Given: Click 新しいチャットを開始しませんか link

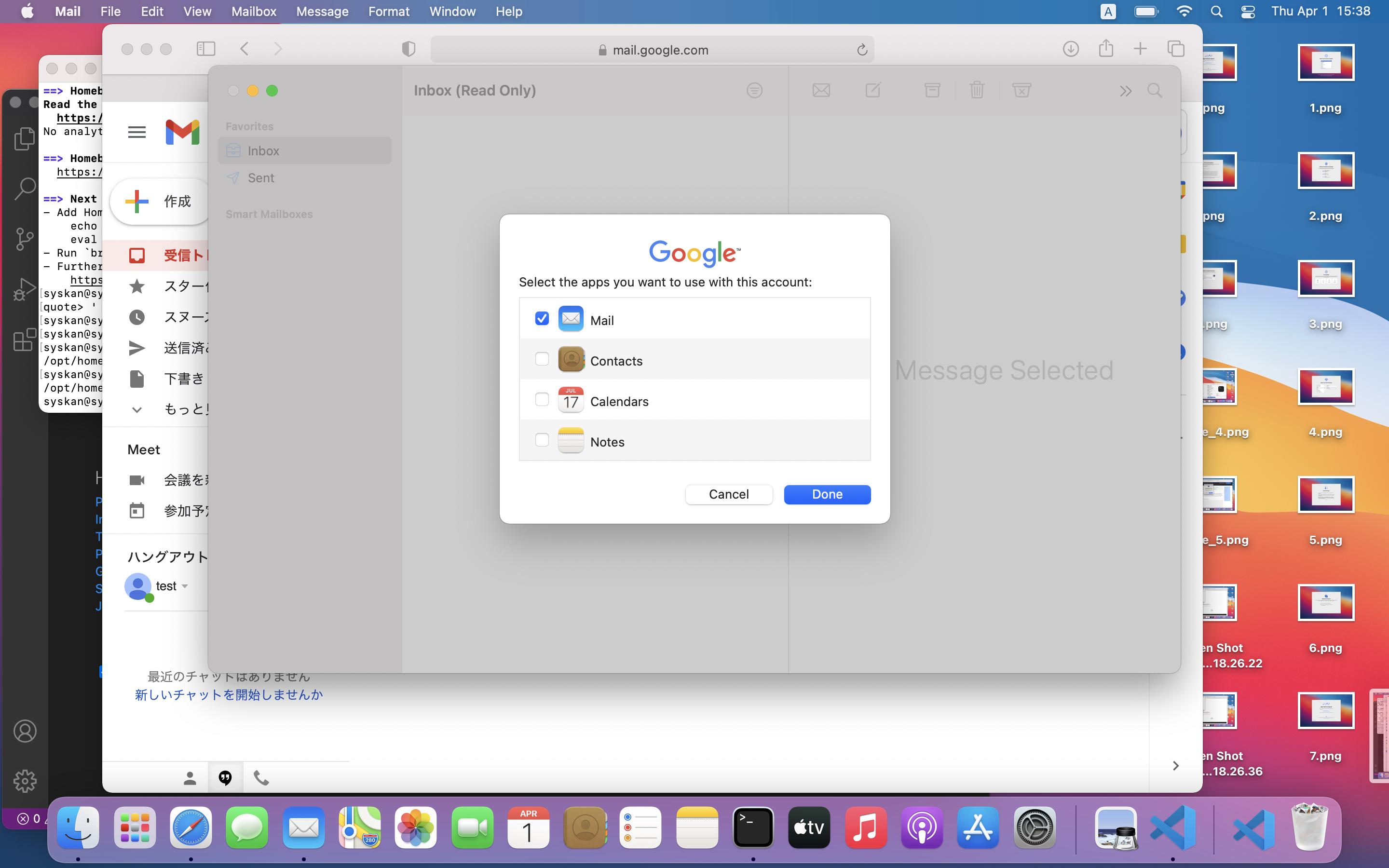Looking at the screenshot, I should 229,694.
